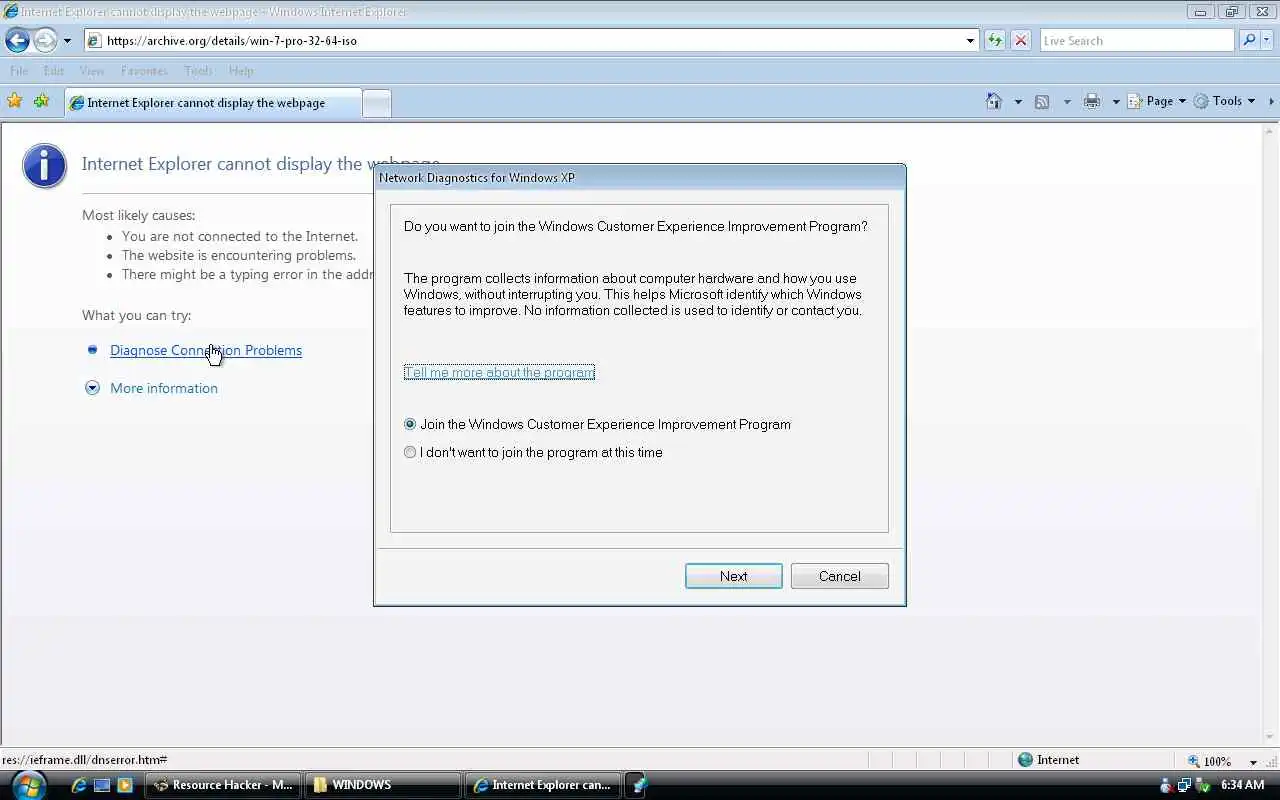
Task: Expand the Home button dropdown arrow
Action: pyautogui.click(x=1018, y=102)
